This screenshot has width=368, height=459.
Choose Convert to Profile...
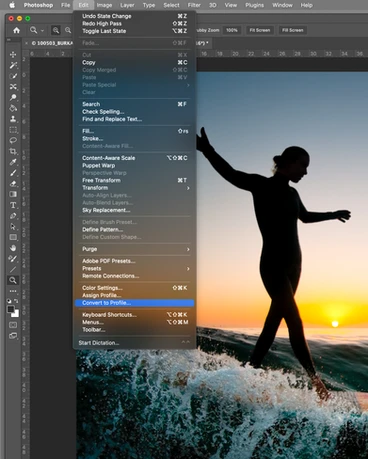tap(135, 303)
